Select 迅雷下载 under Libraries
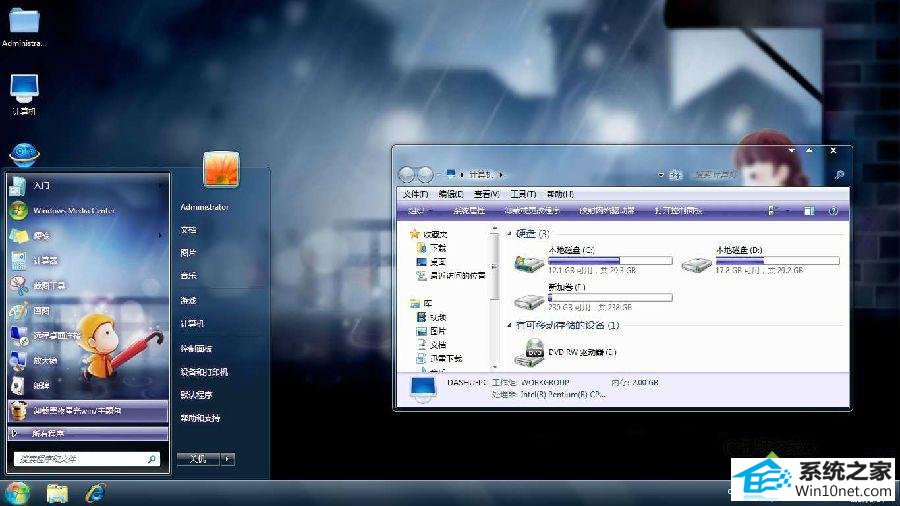The image size is (900, 506). 440,358
